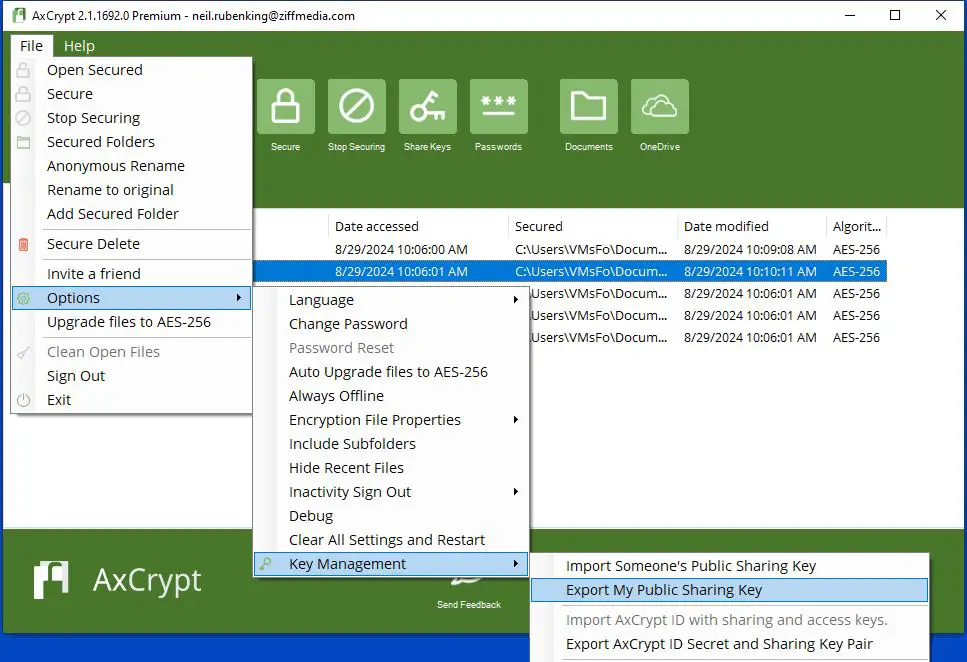This screenshot has height=662, width=967.
Task: Open the File menu
Action: pos(31,46)
